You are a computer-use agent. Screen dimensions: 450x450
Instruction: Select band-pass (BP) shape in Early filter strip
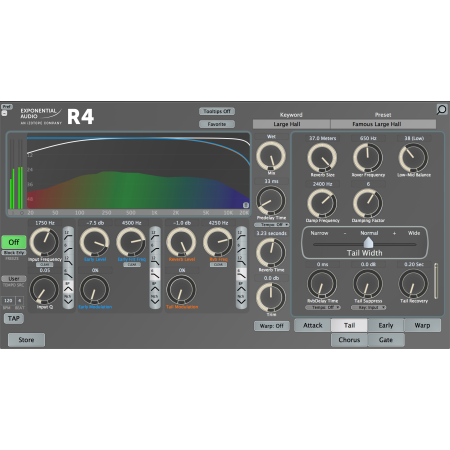click(155, 287)
